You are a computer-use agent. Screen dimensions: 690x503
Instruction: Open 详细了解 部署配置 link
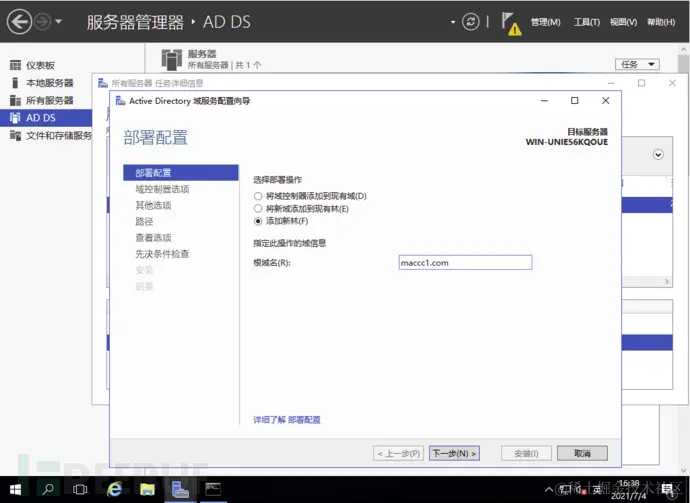tap(286, 420)
